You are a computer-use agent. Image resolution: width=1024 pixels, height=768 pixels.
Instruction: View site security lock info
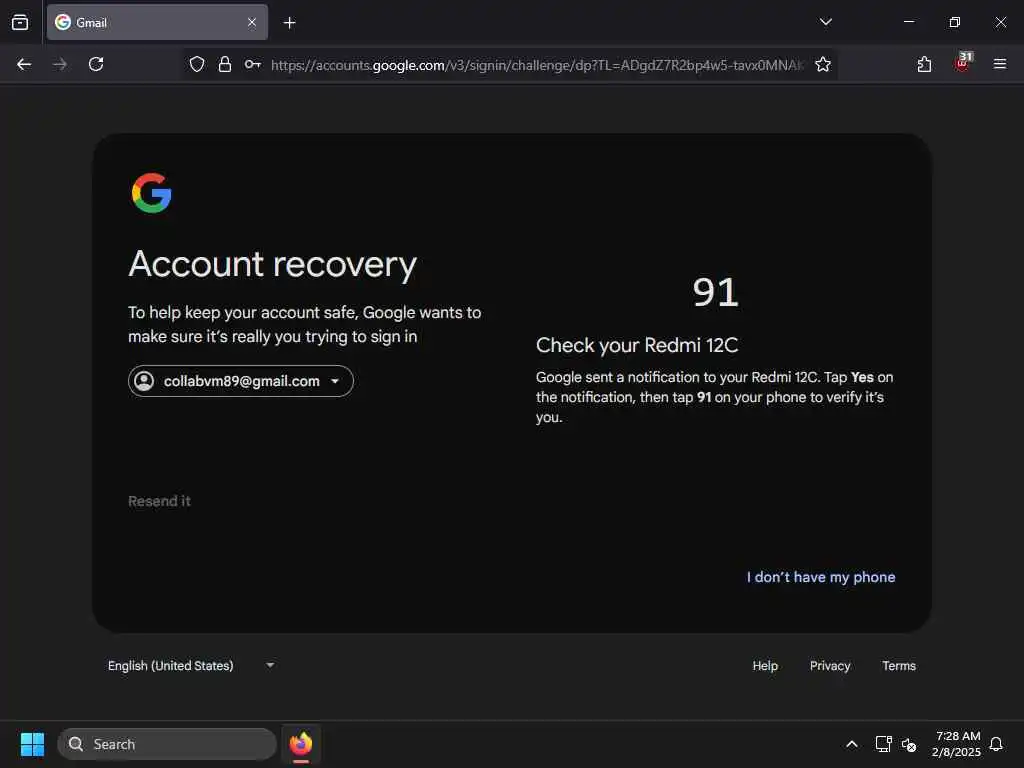click(x=225, y=64)
